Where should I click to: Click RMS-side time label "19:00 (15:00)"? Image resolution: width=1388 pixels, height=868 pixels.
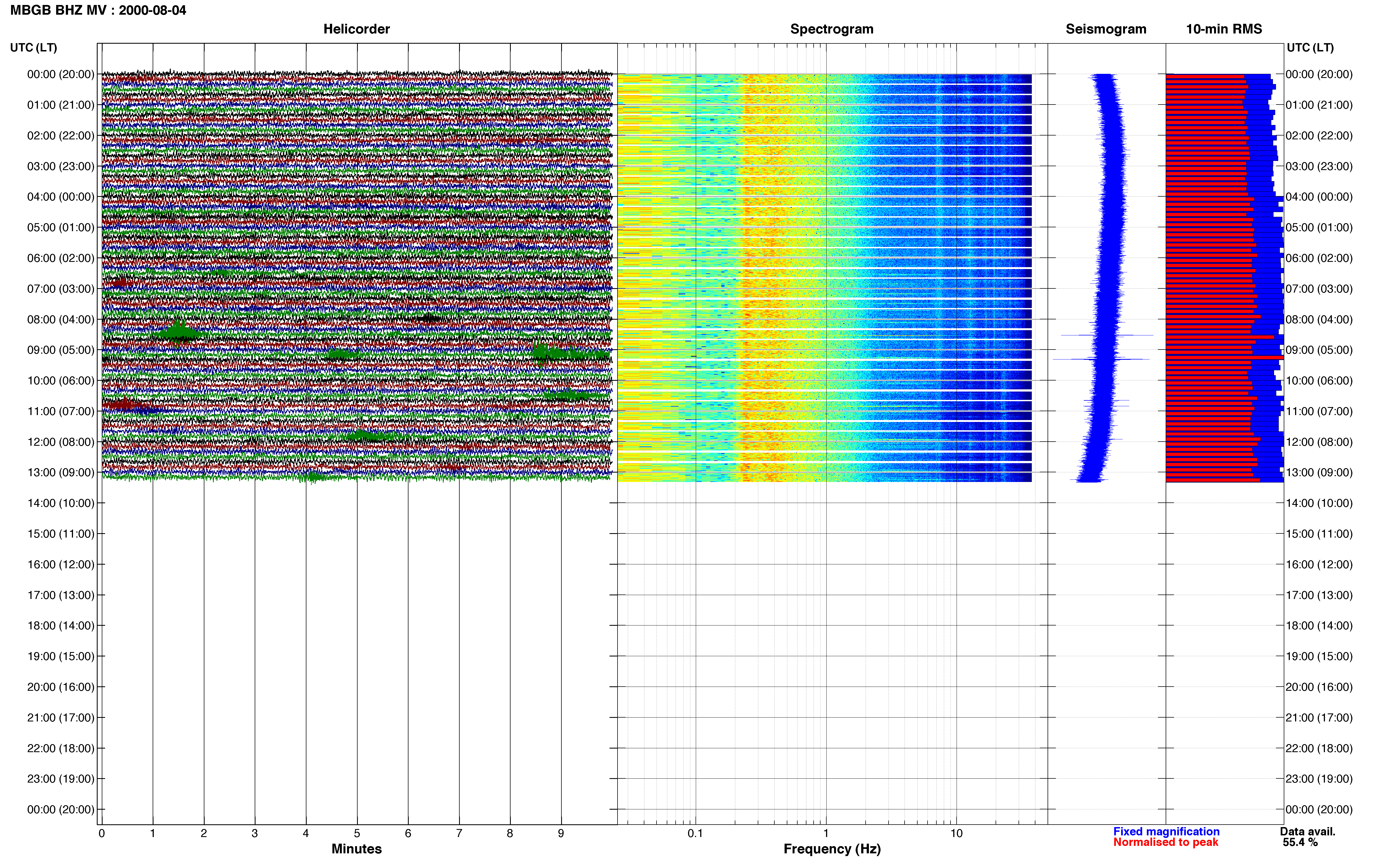(x=1319, y=656)
